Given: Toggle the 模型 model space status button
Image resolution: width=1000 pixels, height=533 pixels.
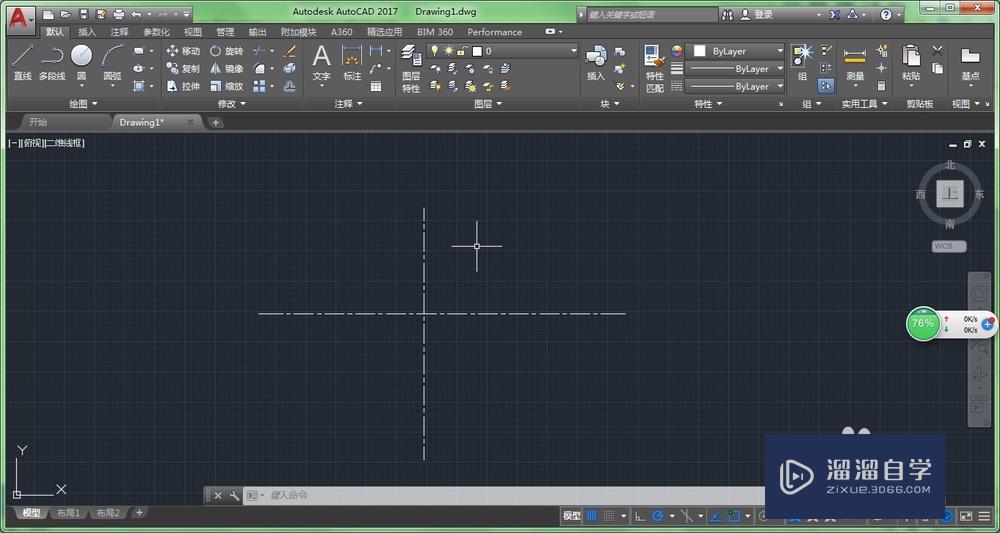Looking at the screenshot, I should coord(571,516).
